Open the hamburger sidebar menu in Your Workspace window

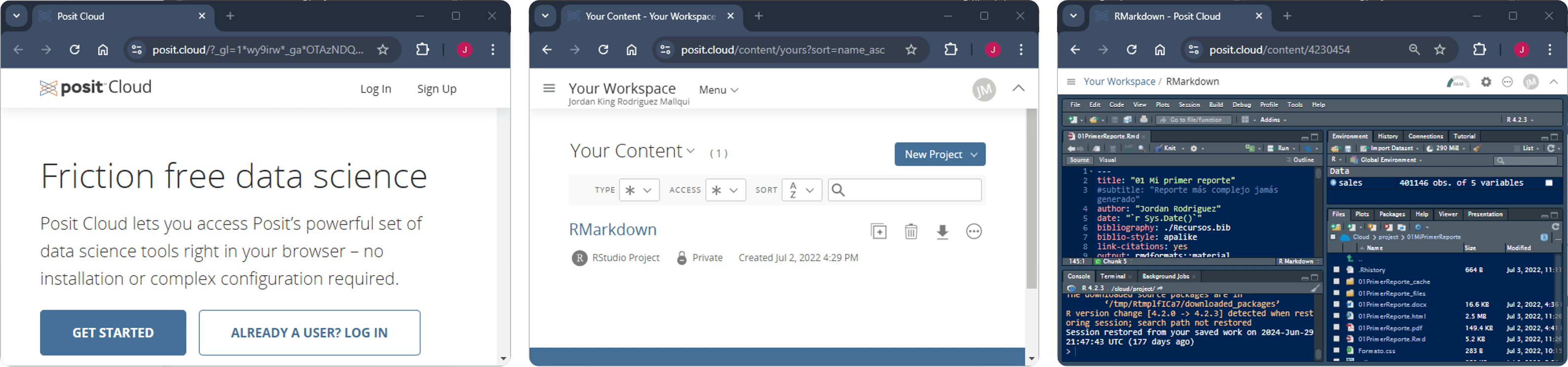pos(549,88)
